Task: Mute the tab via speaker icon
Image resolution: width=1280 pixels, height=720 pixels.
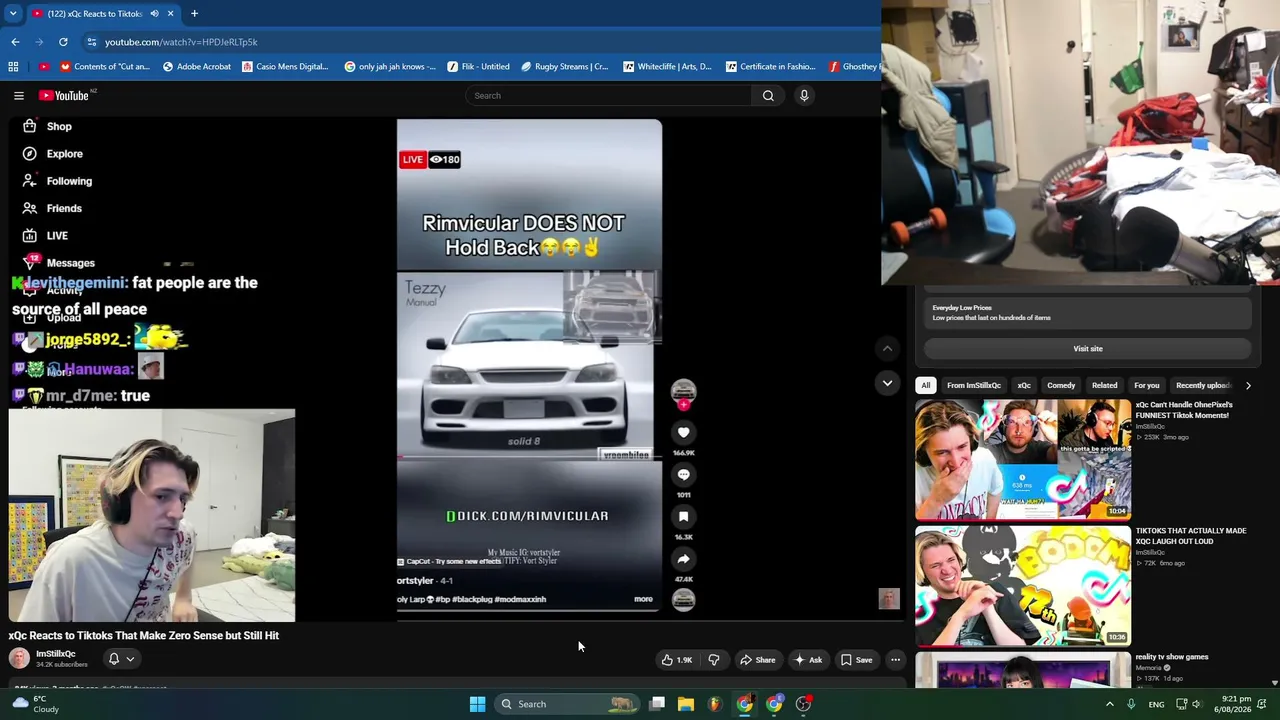Action: [x=155, y=14]
